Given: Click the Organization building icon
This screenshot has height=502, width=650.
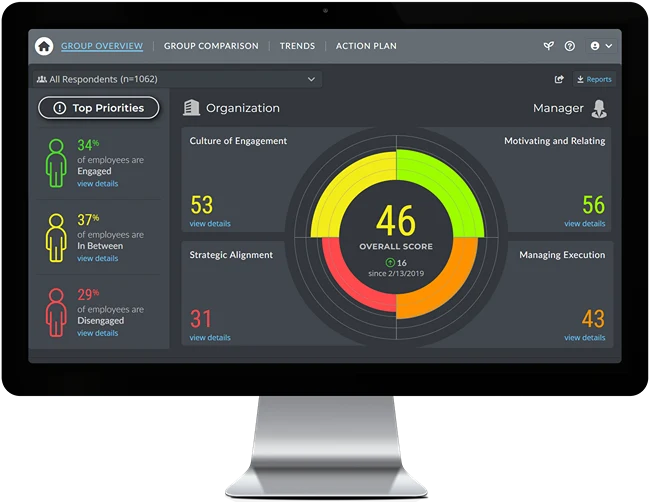Looking at the screenshot, I should (x=191, y=108).
